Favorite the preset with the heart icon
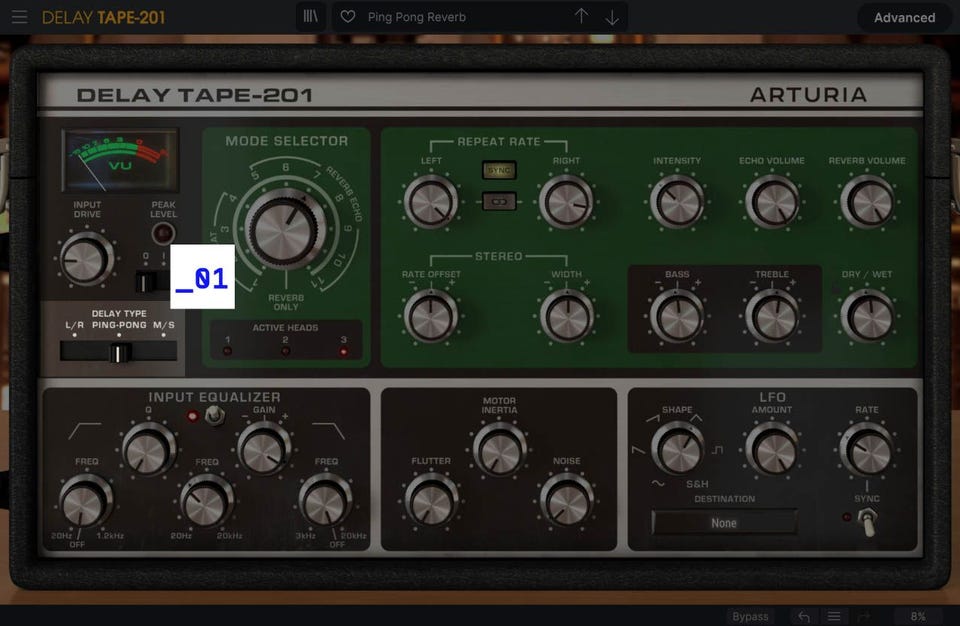This screenshot has width=960, height=626. [348, 17]
